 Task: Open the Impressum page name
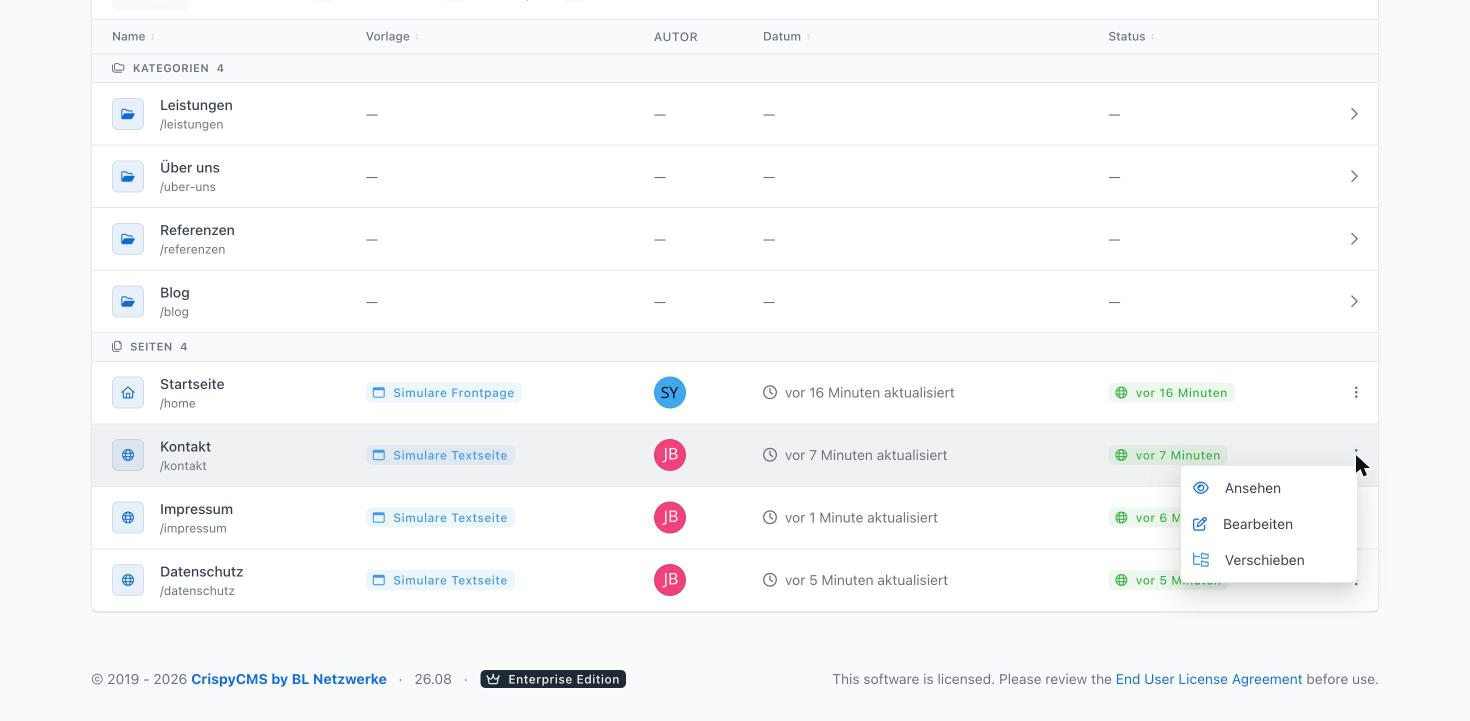click(196, 509)
